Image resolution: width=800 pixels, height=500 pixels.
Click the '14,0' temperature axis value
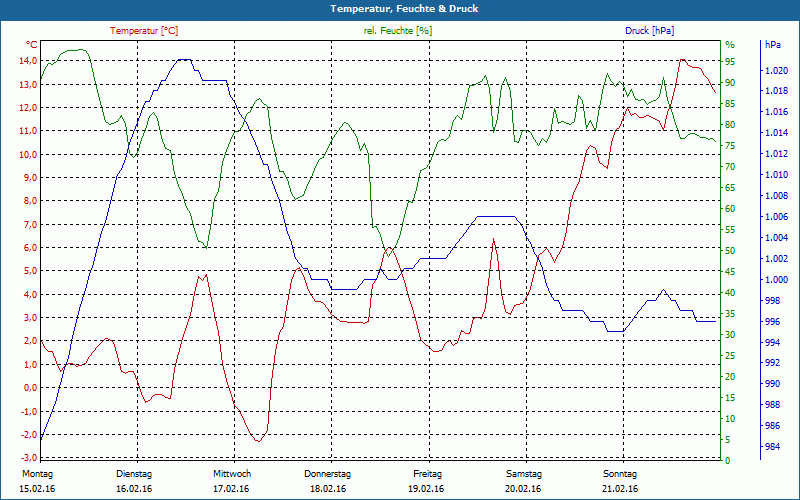28,61
